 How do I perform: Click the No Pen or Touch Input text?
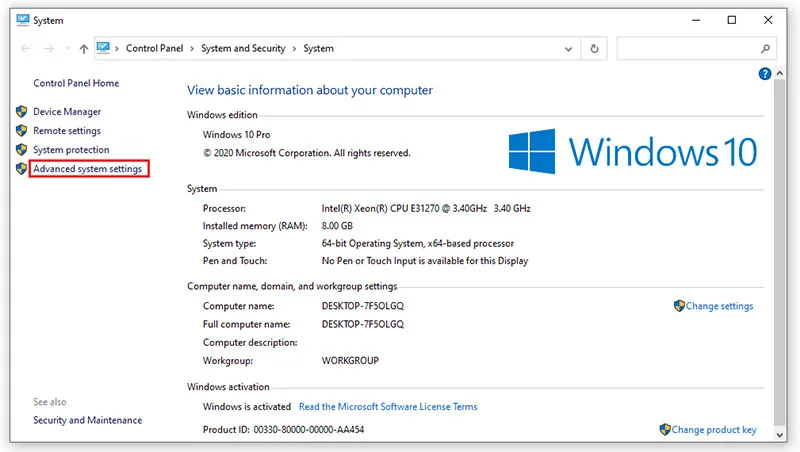click(424, 261)
